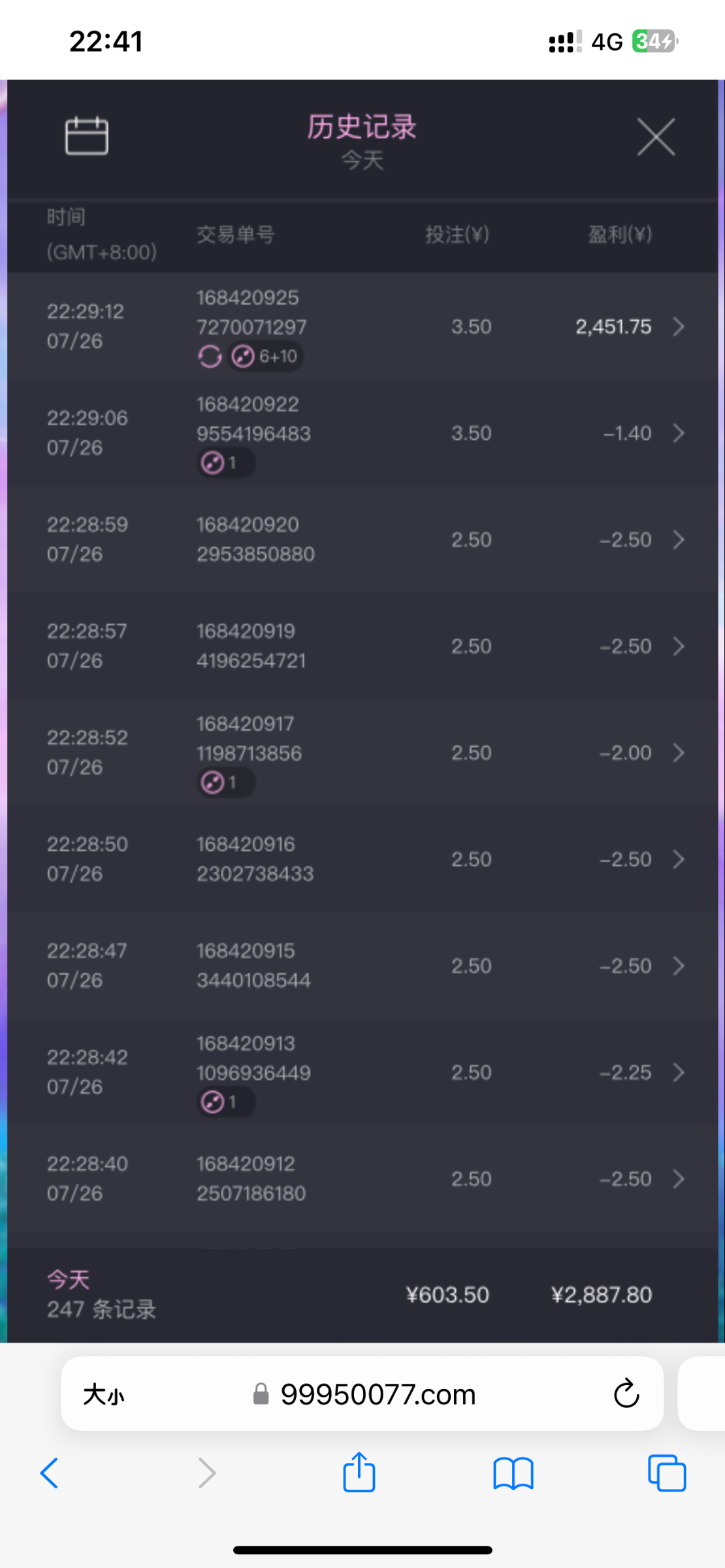Expand the -1.40 record chevron

click(x=679, y=433)
